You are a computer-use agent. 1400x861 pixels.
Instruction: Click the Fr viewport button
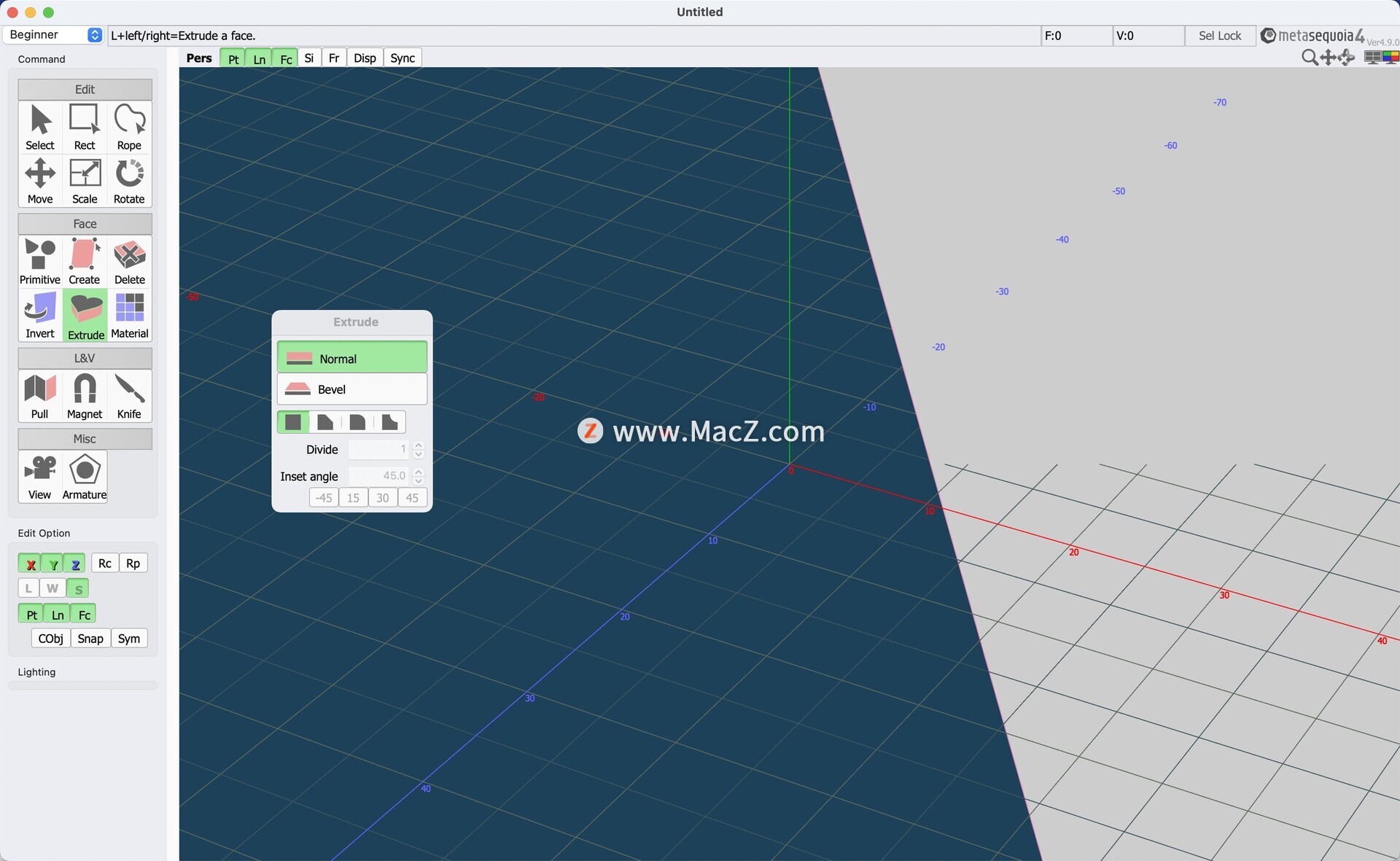334,58
